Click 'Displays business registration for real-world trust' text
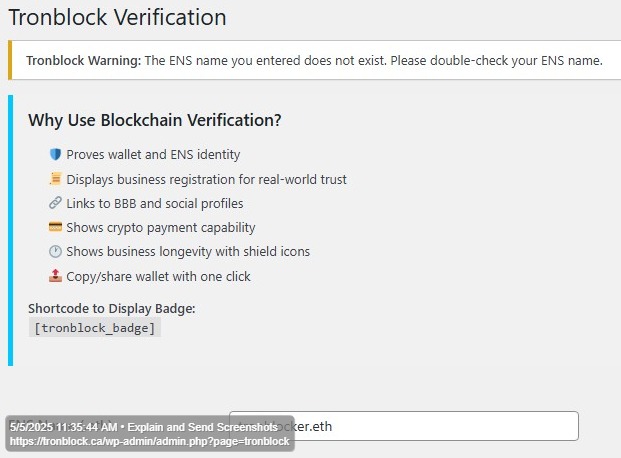The height and width of the screenshot is (458, 621). pos(206,179)
